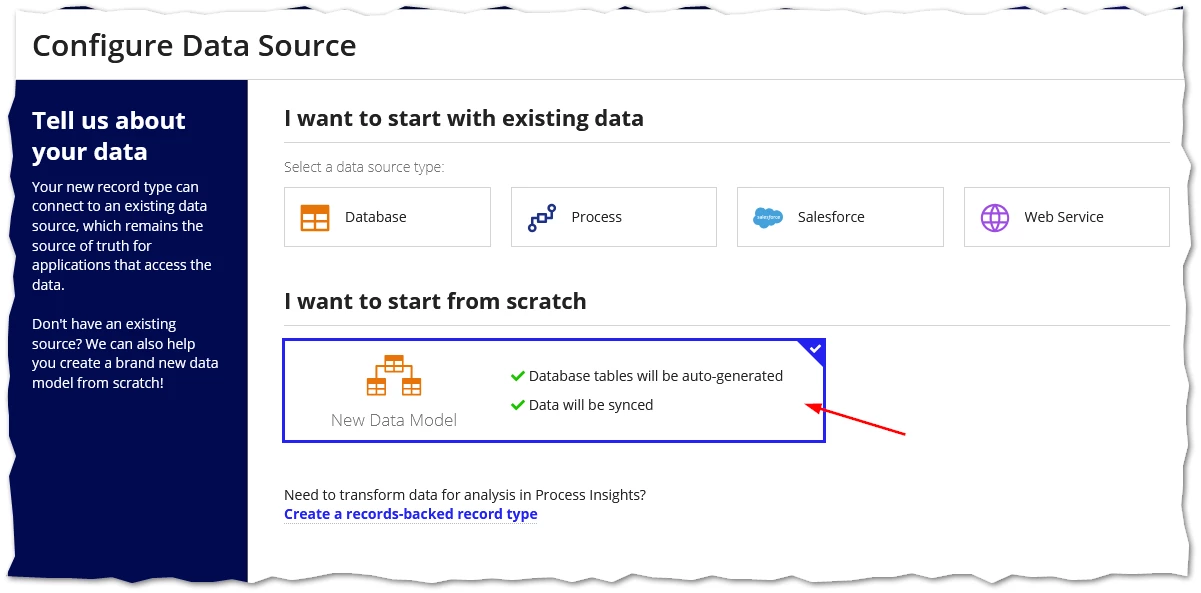Click green check beside Data will be synced
1201x593 pixels.
point(518,405)
